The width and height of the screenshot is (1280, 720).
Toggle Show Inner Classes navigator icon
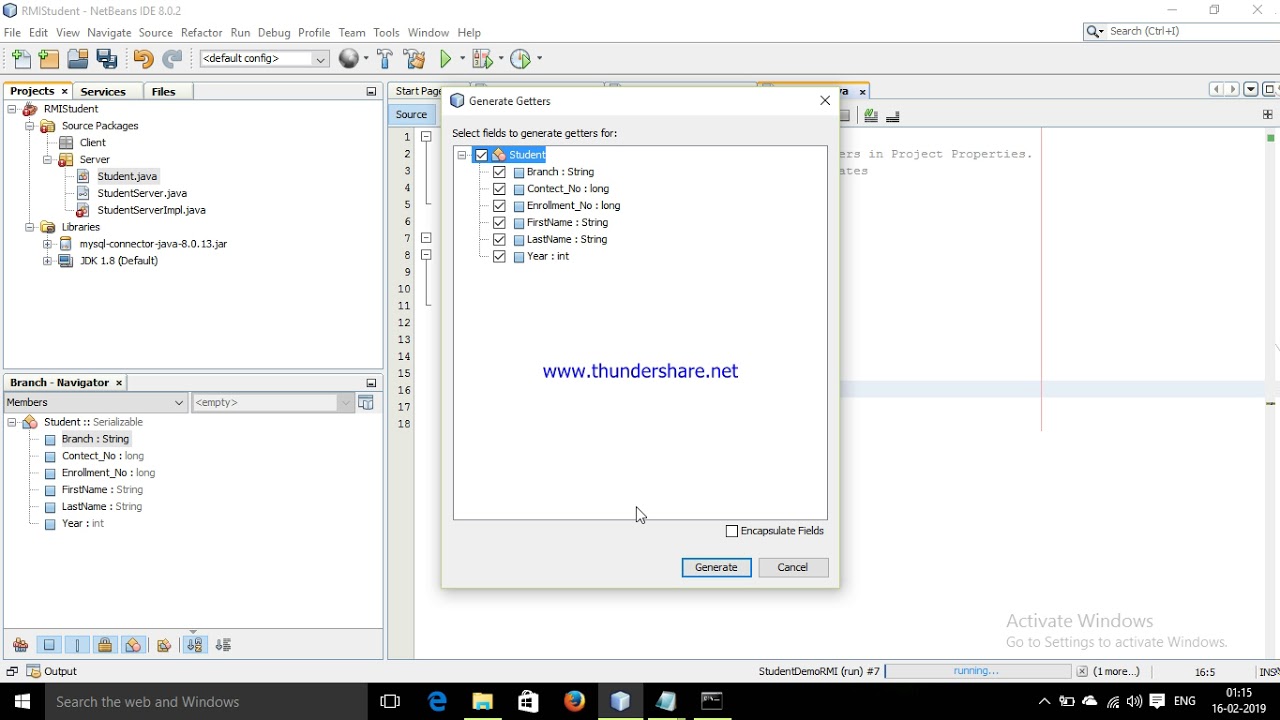coord(133,645)
